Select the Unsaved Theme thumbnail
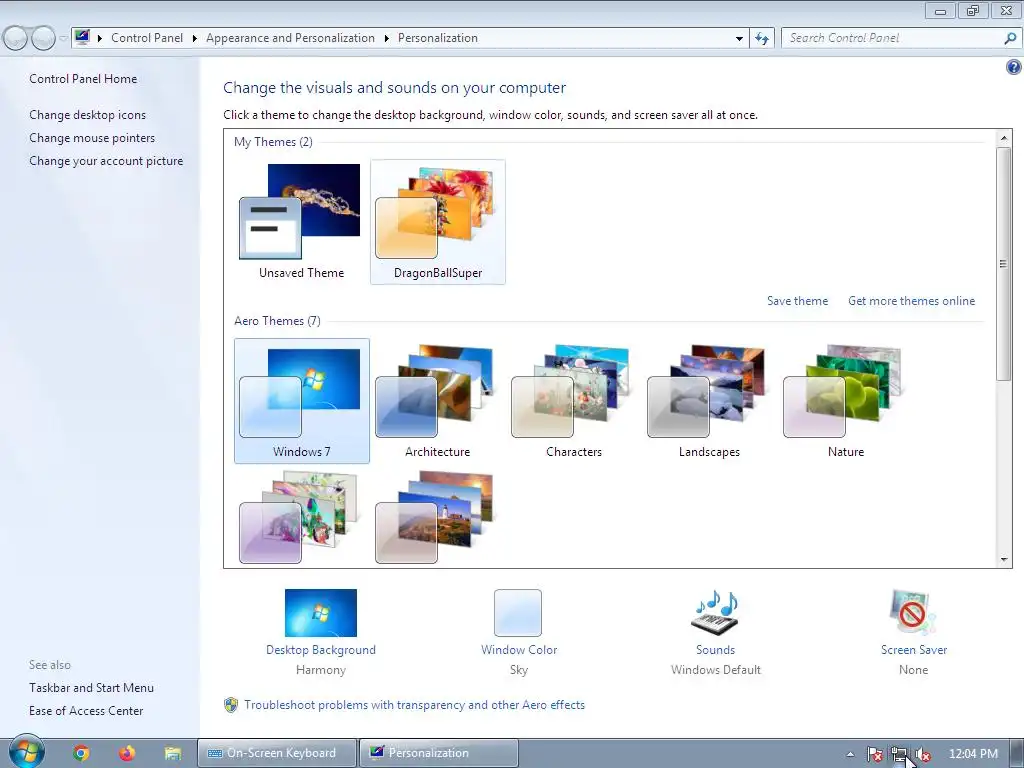The height and width of the screenshot is (768, 1024). coord(301,221)
